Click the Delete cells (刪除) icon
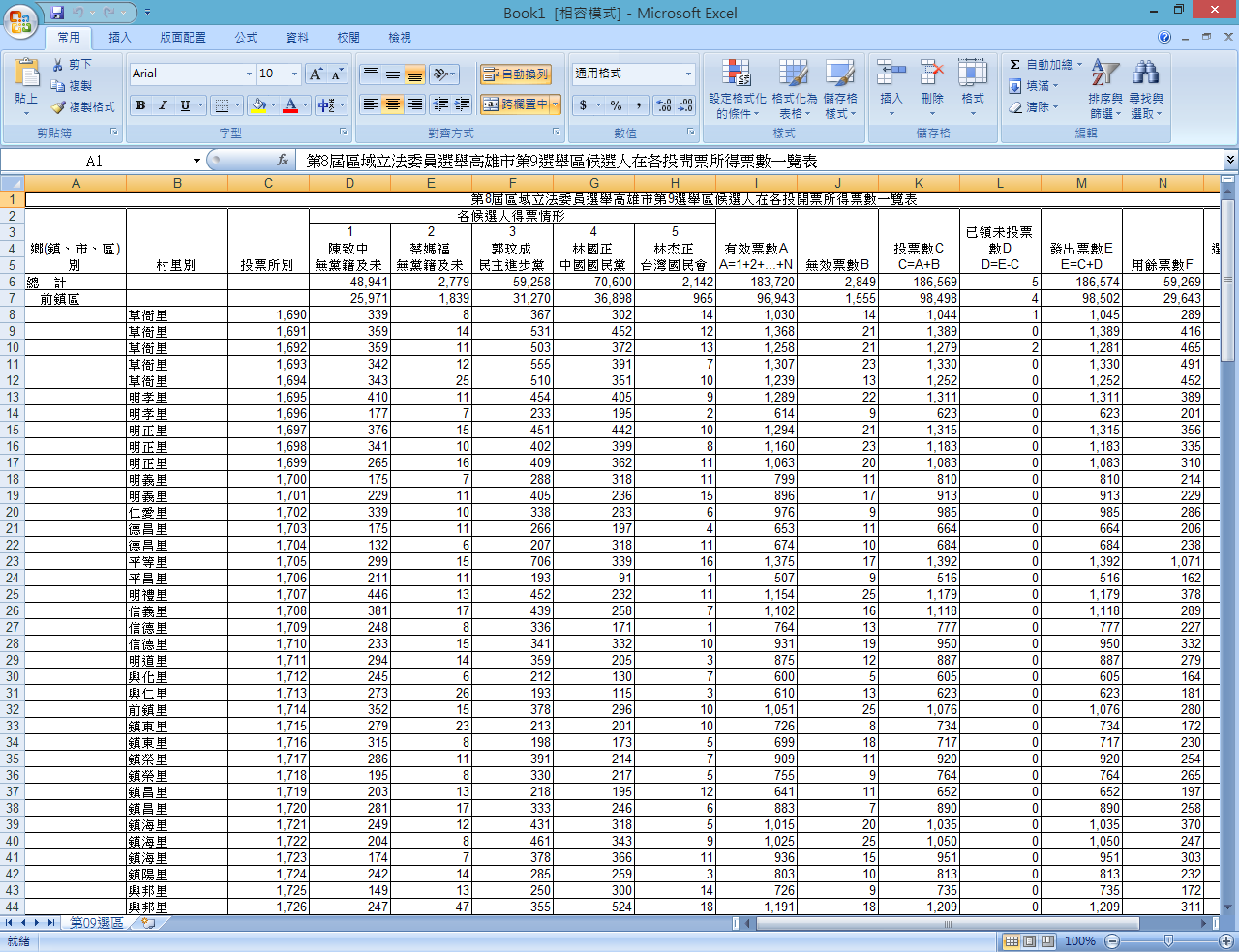The width and height of the screenshot is (1239, 952). [x=931, y=73]
